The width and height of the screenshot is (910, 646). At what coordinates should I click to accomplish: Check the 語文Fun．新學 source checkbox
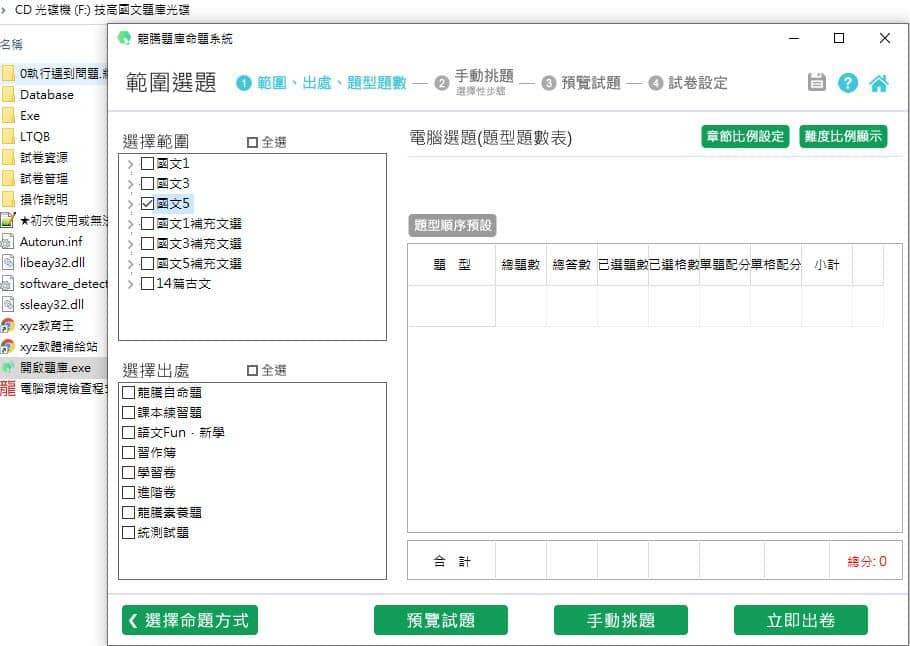129,432
